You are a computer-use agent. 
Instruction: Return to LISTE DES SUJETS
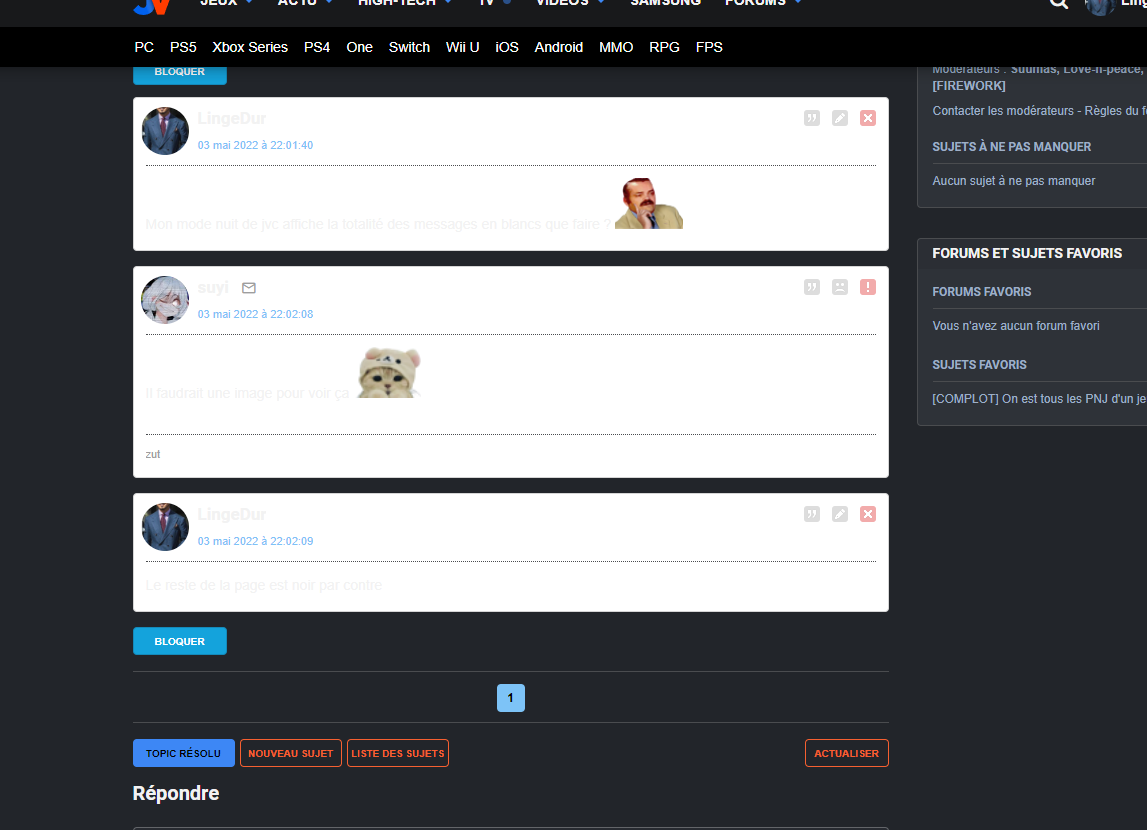398,753
